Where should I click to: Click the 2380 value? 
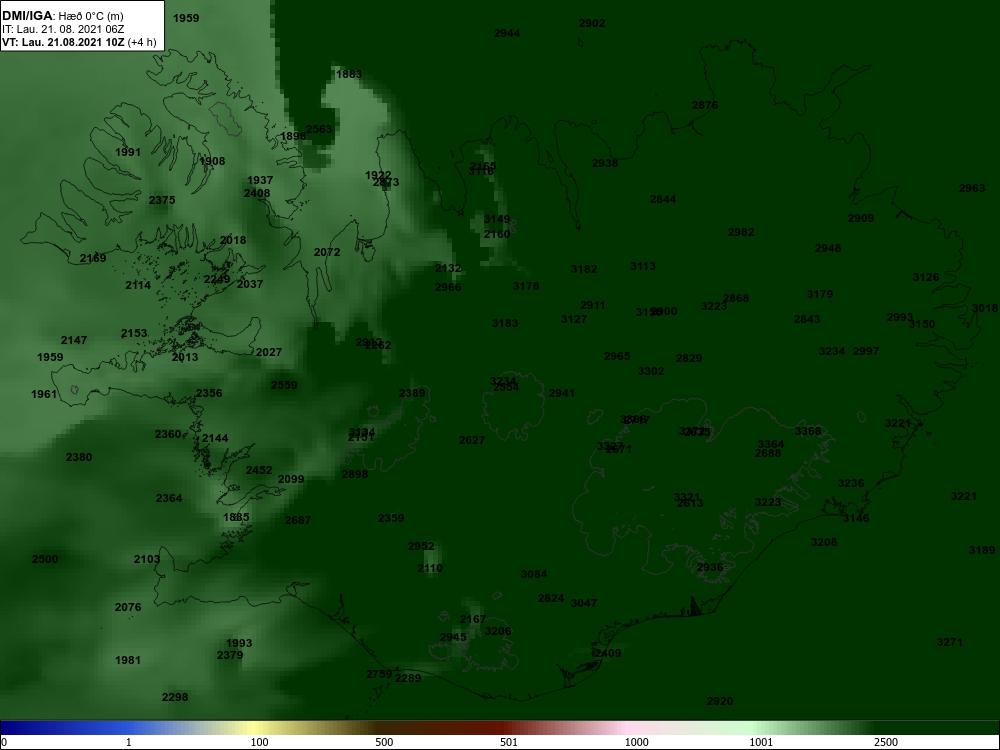79,457
